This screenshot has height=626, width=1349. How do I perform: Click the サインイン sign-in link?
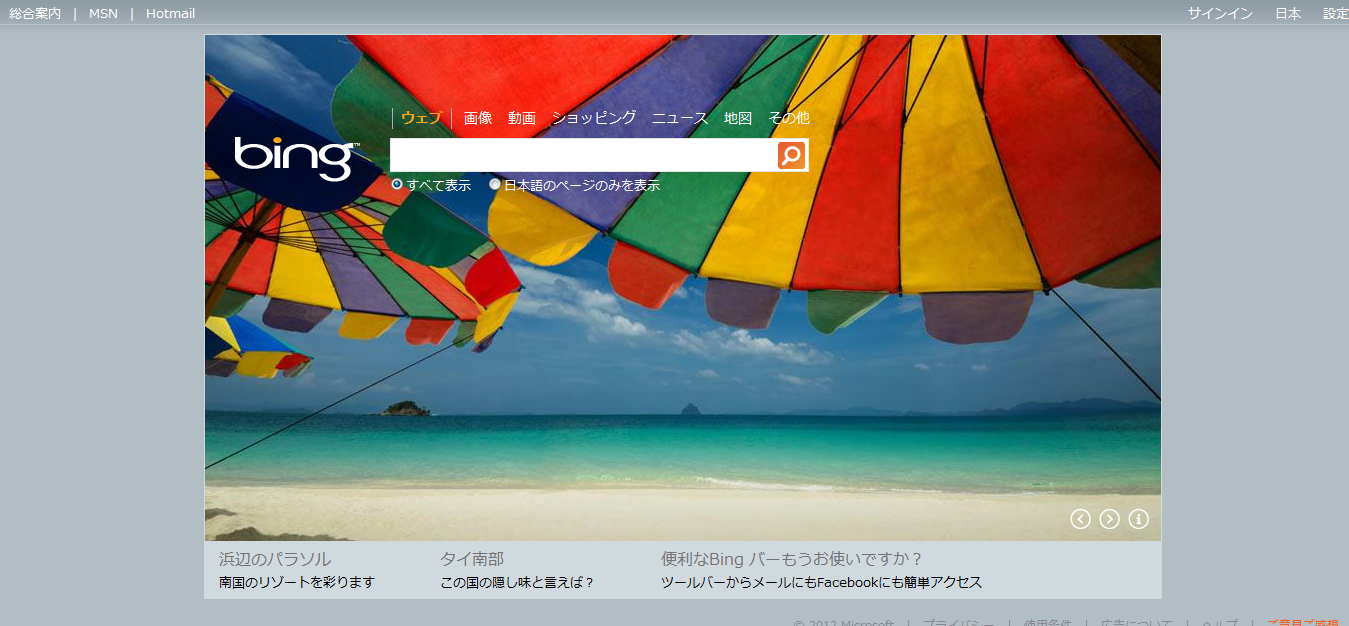pos(1219,14)
